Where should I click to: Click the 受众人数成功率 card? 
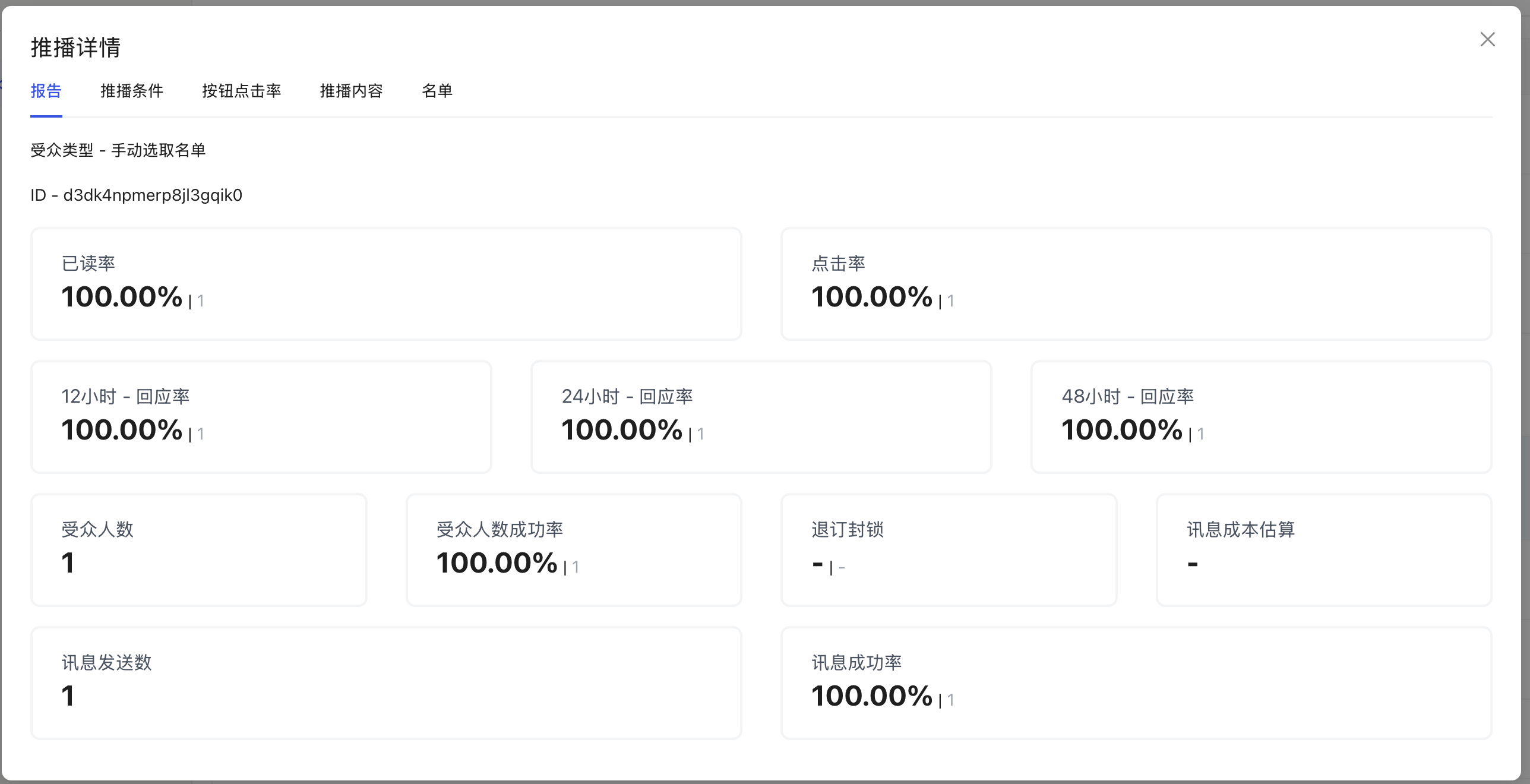pos(574,549)
